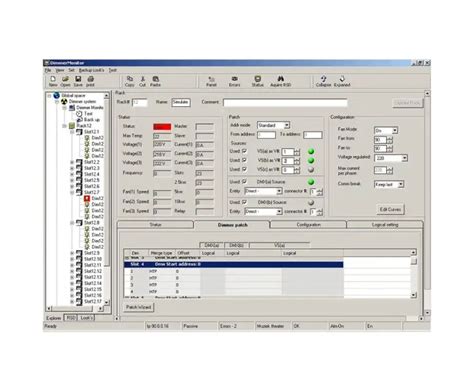The image size is (474, 389).
Task: Click the Upload Rack button
Action: tap(408, 103)
